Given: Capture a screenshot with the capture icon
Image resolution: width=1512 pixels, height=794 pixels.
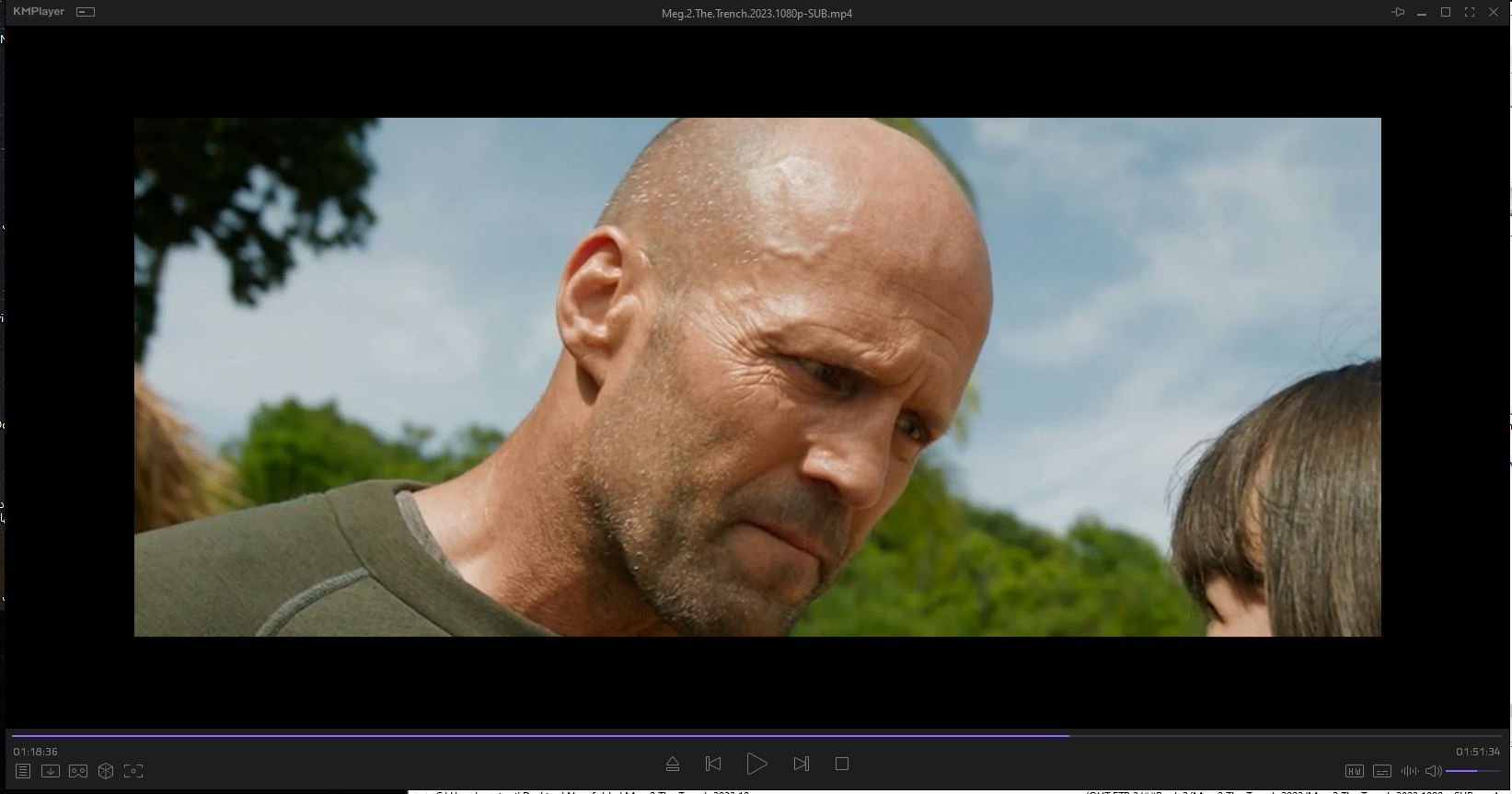Looking at the screenshot, I should [133, 771].
